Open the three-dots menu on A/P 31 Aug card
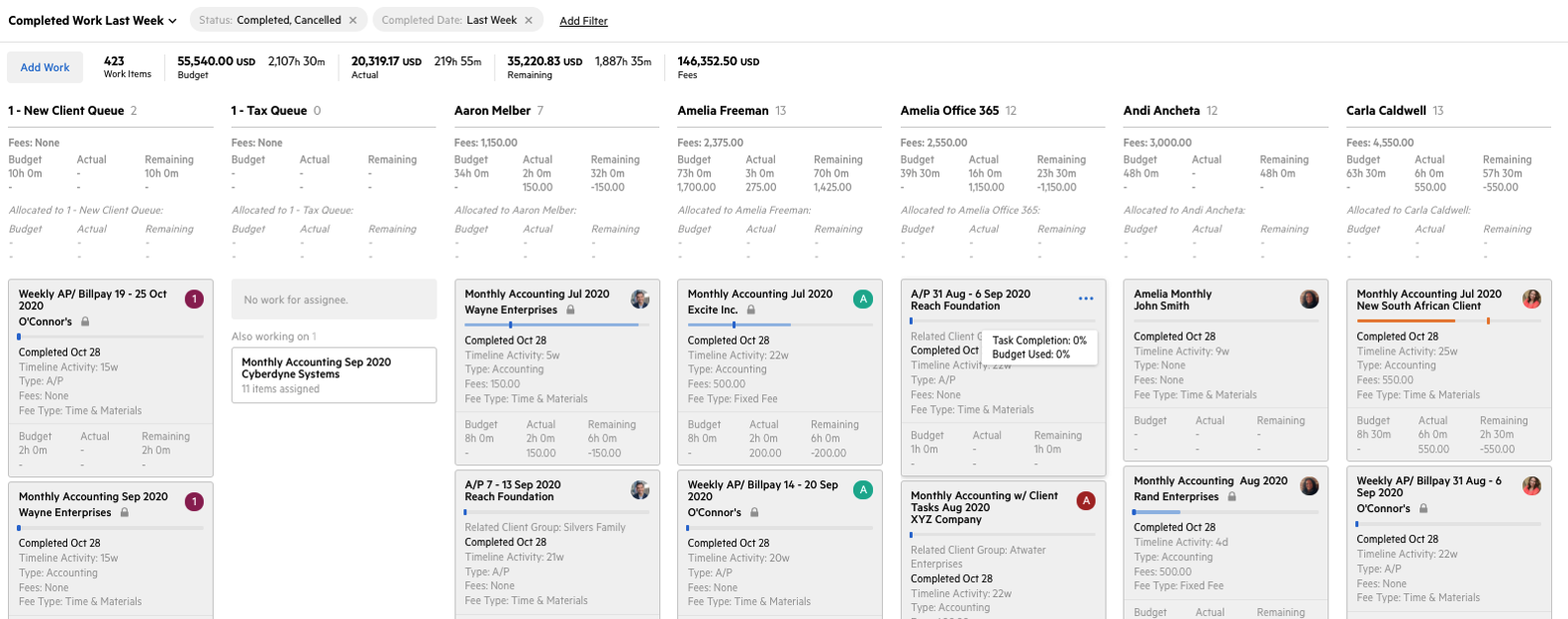 coord(1086,298)
